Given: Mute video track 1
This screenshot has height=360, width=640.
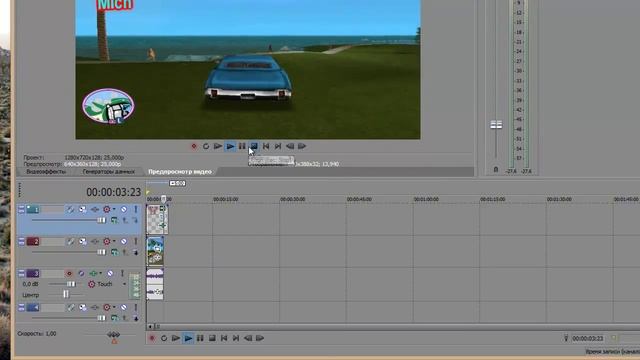Looking at the screenshot, I should pos(124,209).
